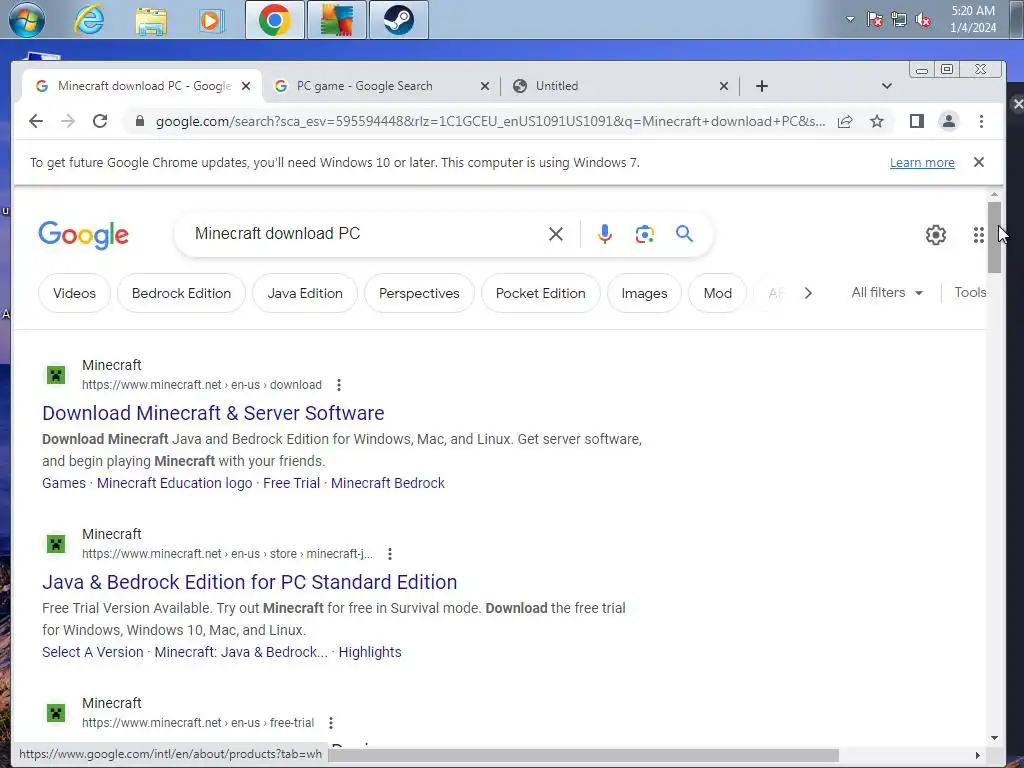Open the Tools option
The width and height of the screenshot is (1024, 768).
970,293
